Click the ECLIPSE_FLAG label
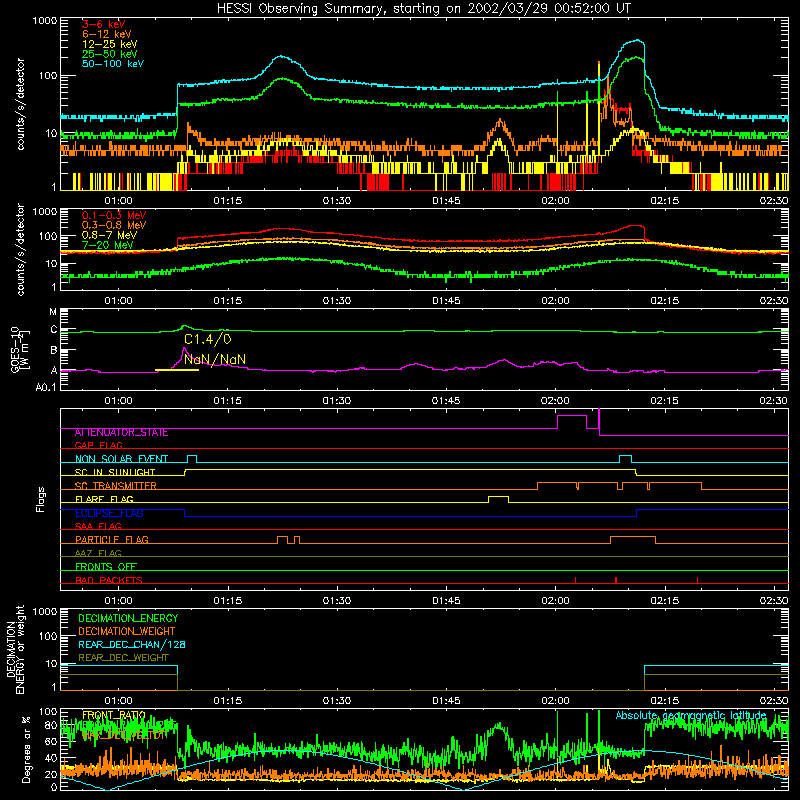 109,513
